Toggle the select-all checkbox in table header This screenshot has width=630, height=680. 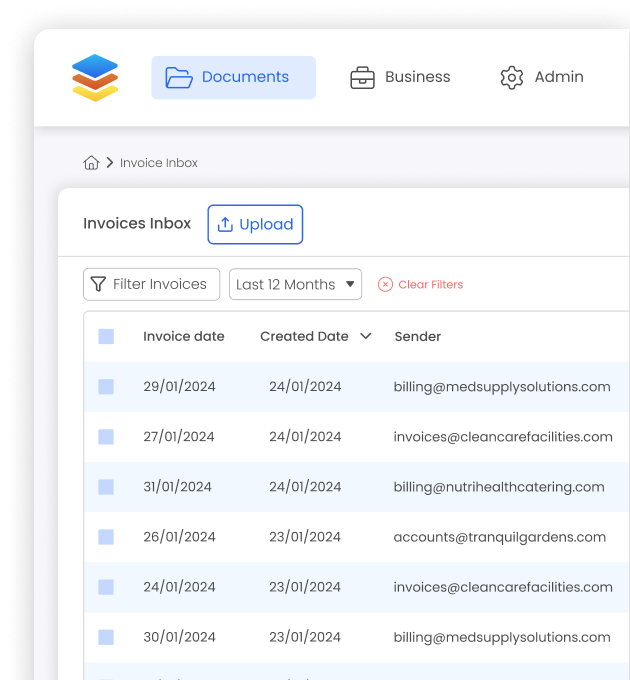click(106, 337)
